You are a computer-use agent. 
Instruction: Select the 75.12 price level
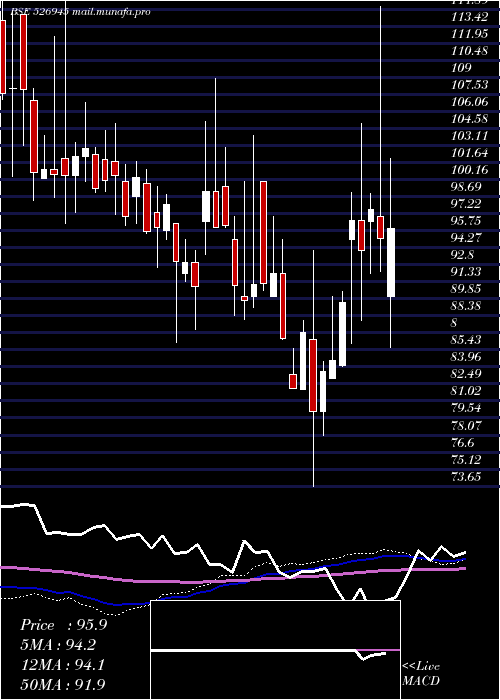466,459
